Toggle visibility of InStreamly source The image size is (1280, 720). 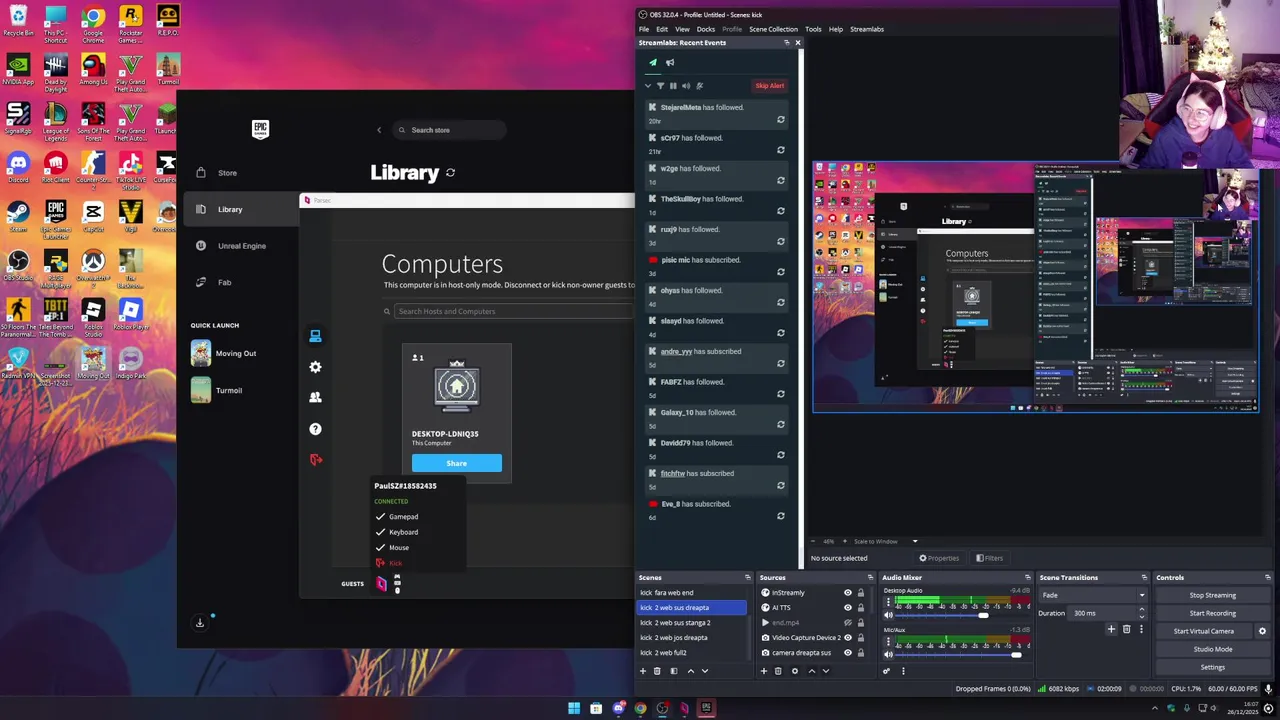(848, 593)
